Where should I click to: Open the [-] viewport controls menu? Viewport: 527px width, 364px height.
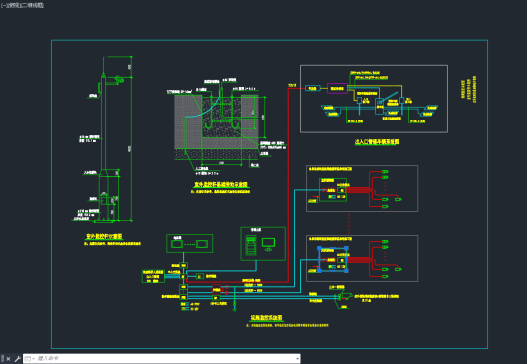[3, 5]
